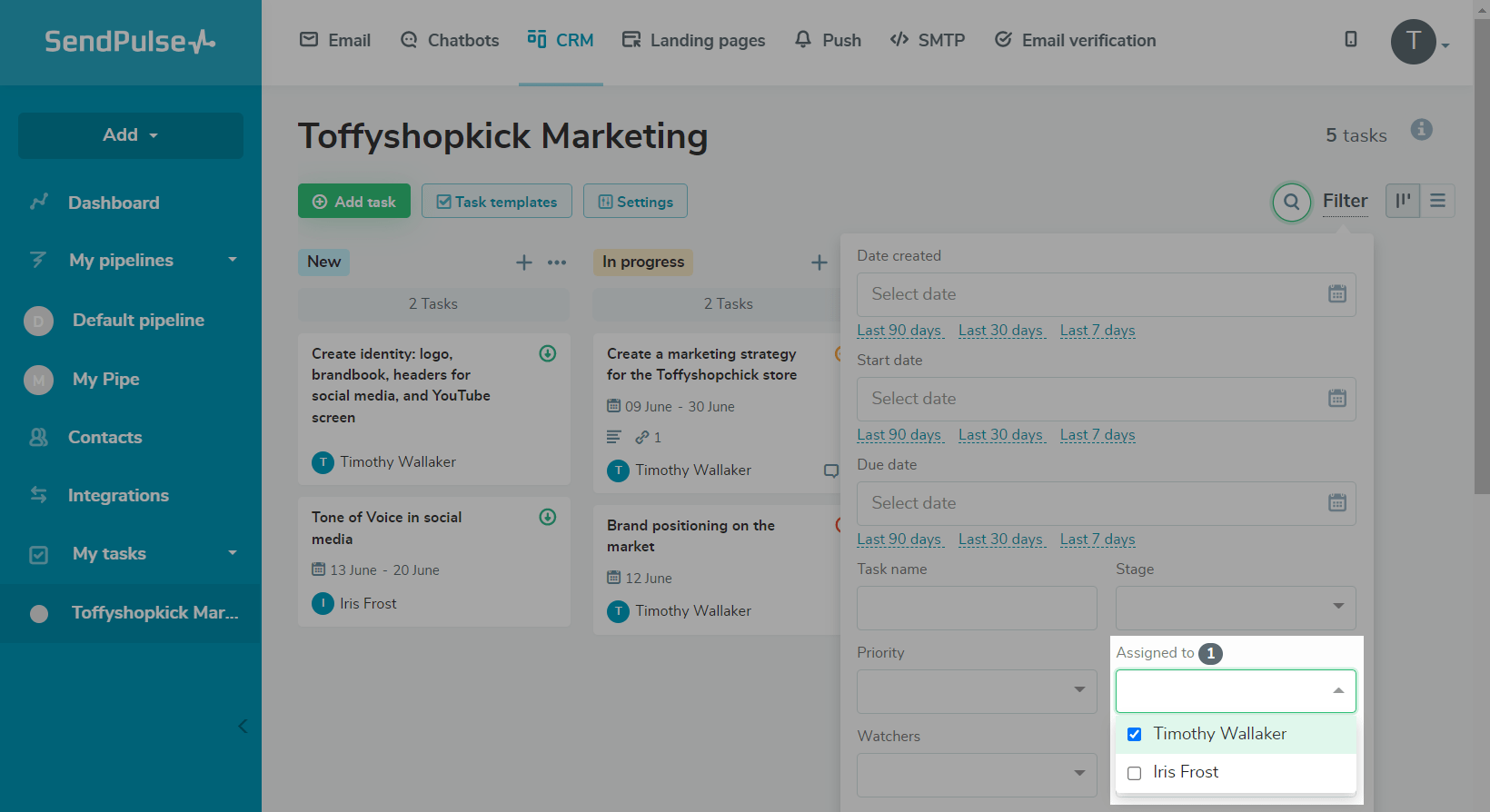Click Iris Frost avatar on Tone of Voice task
The width and height of the screenshot is (1490, 812).
tap(323, 603)
